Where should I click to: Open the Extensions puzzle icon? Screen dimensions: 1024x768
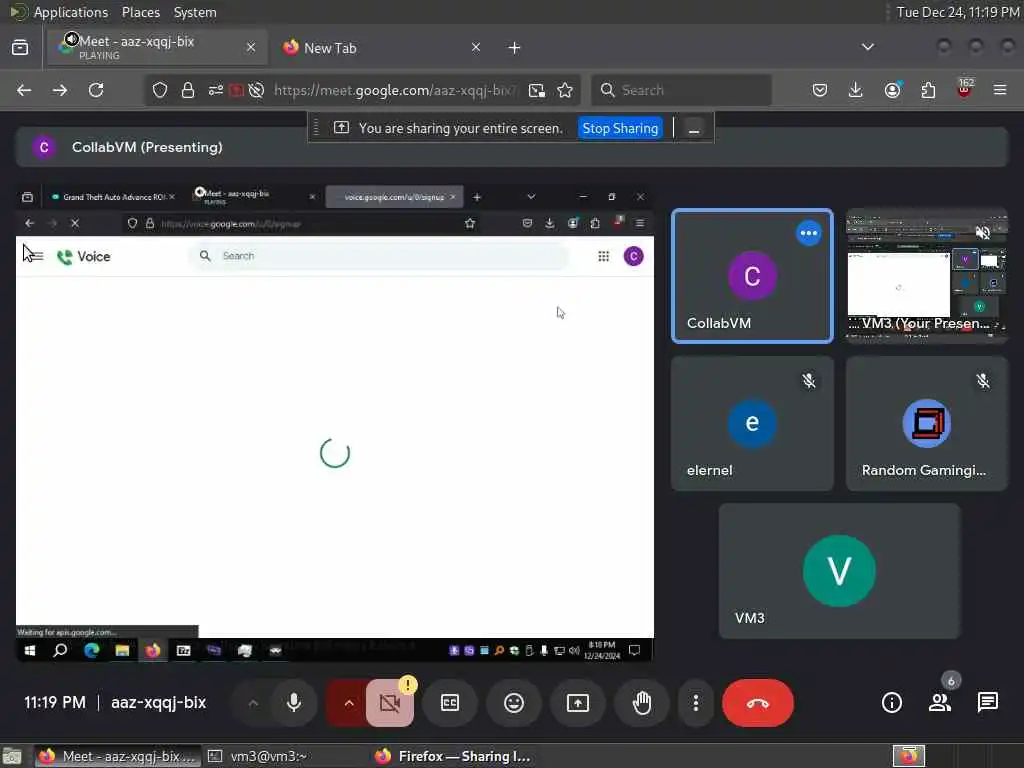point(928,90)
